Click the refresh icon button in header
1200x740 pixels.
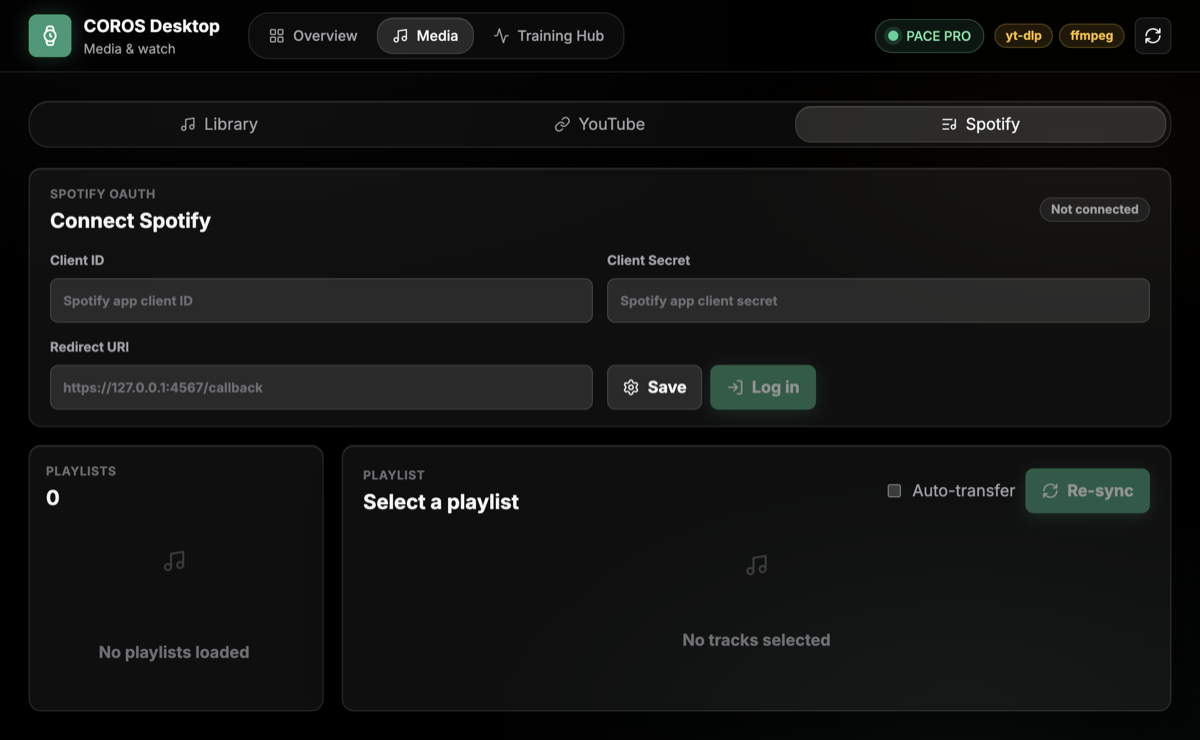[x=1153, y=36]
